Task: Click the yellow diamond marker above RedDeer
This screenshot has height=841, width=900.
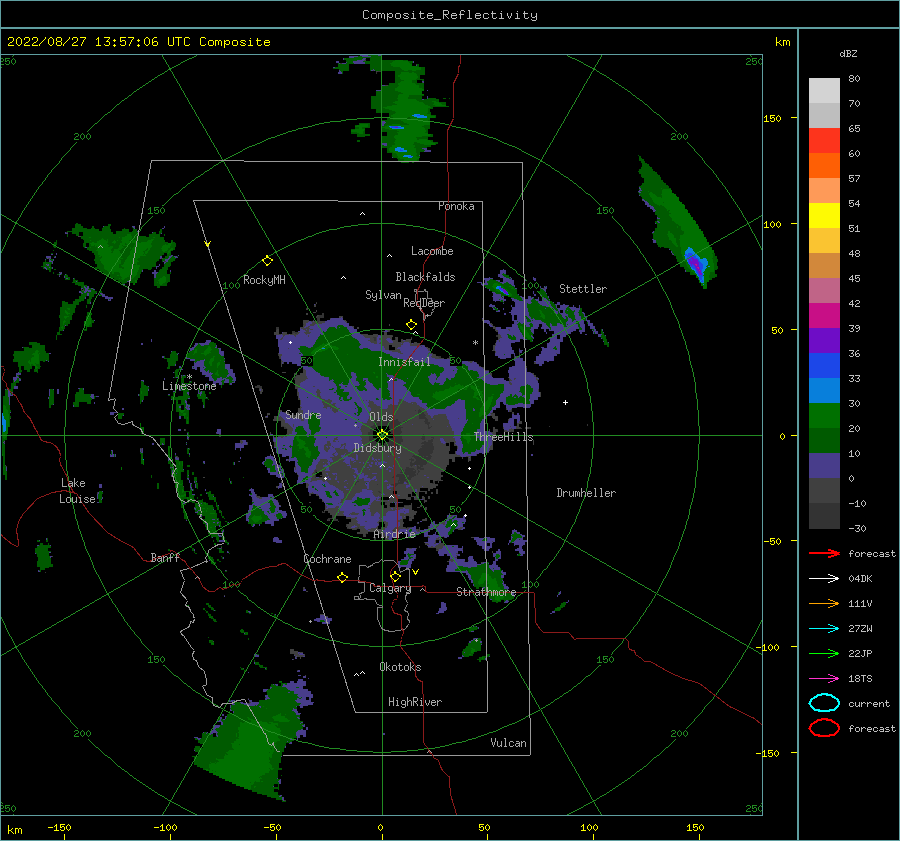Action: tap(411, 325)
